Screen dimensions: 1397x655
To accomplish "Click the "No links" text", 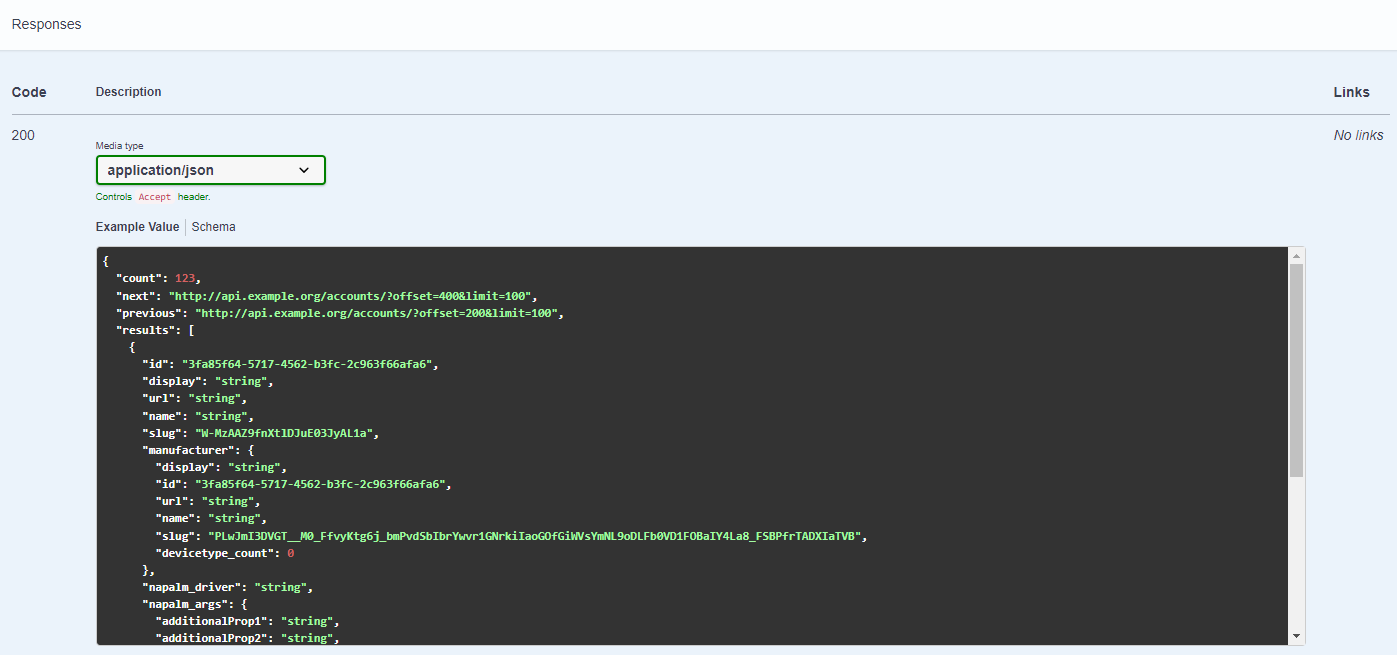I will pos(1358,135).
